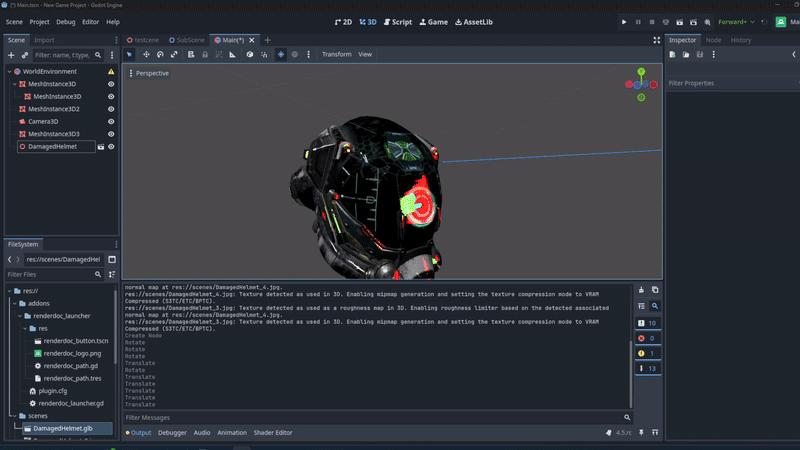Hide the Camera3D node with eye icon
Image resolution: width=800 pixels, height=450 pixels.
pos(111,122)
